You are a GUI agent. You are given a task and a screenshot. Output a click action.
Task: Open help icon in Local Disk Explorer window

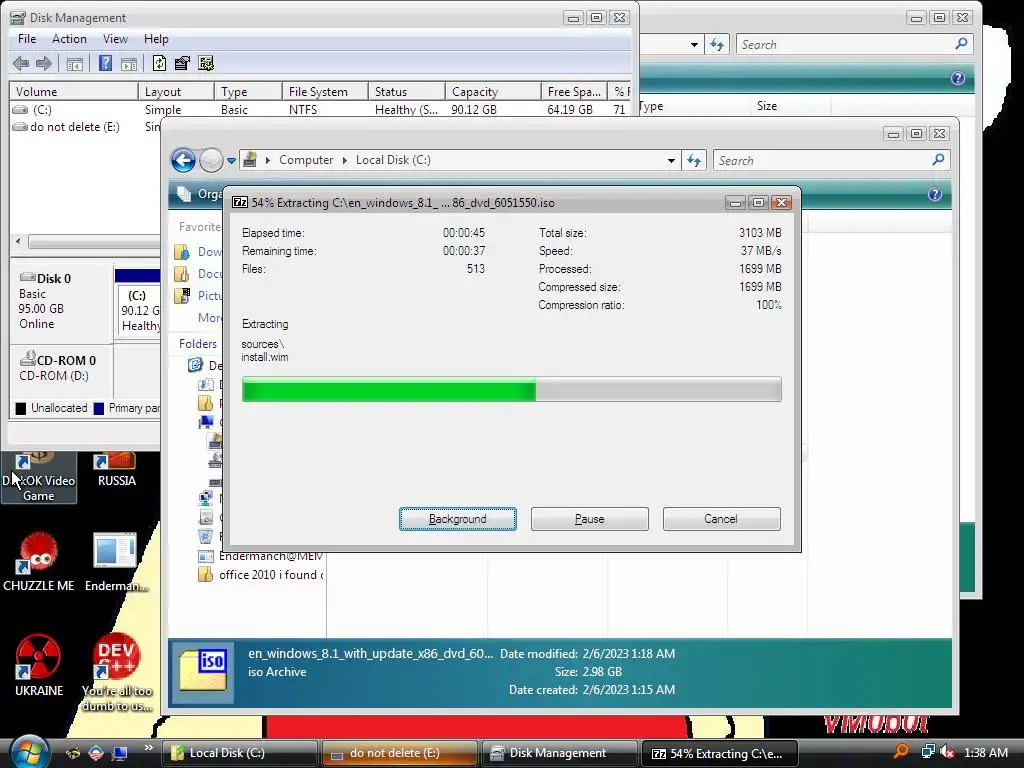pyautogui.click(x=935, y=194)
